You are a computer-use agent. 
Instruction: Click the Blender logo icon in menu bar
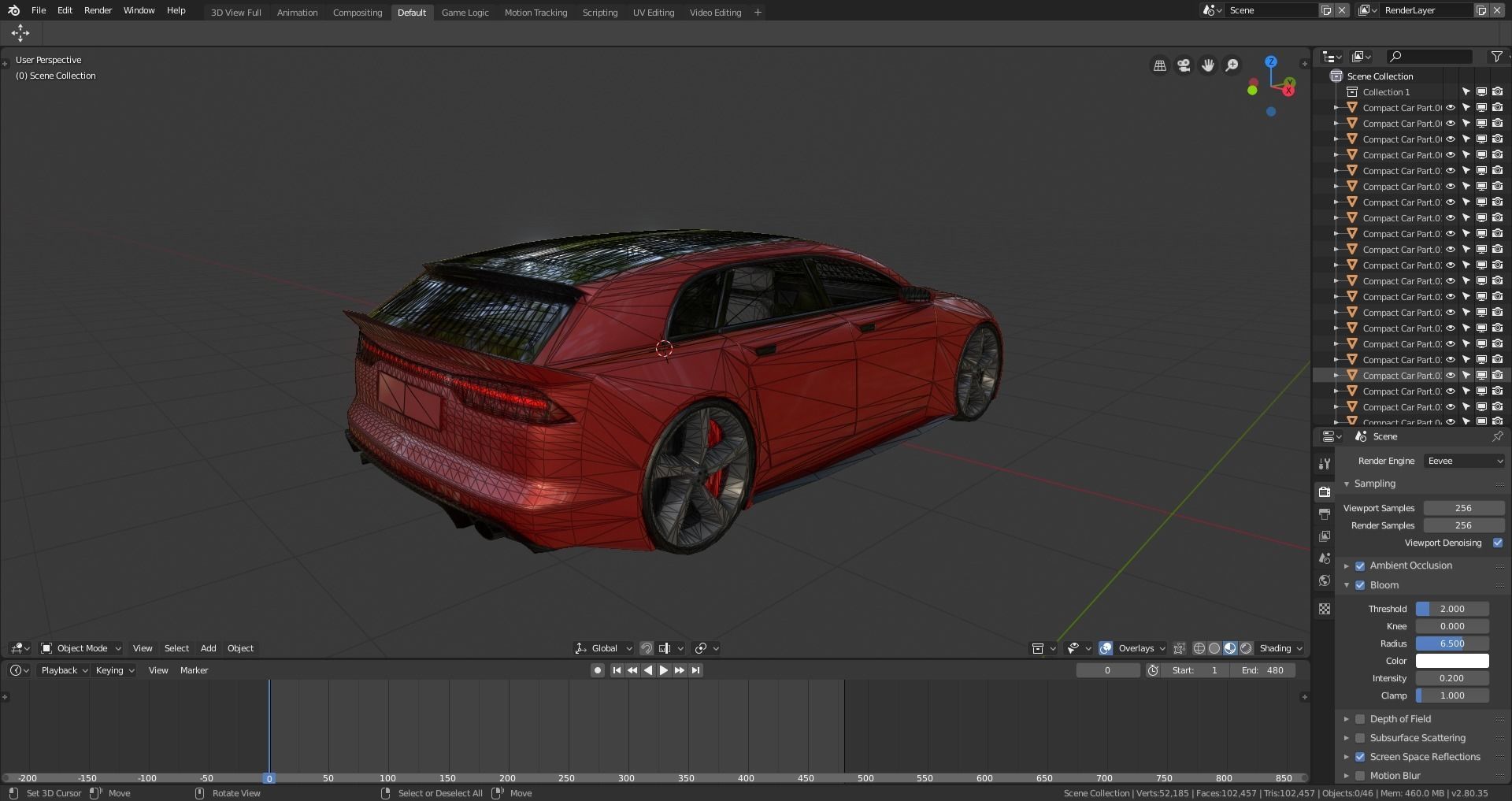[x=13, y=10]
